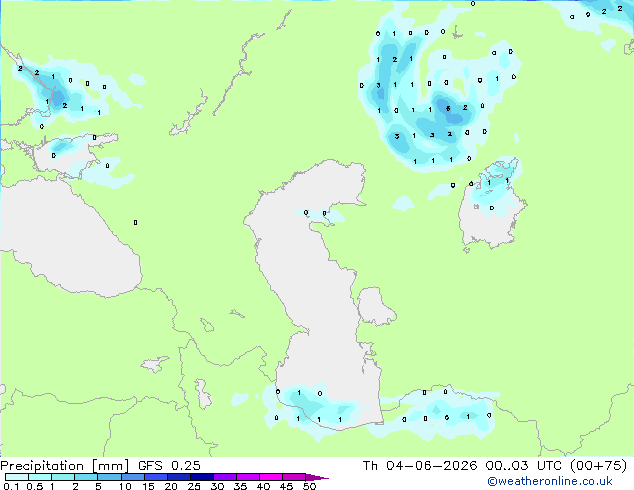Select the 2–5 mm legend color swatch
Viewport: 634px width, 490px height.
[86, 477]
